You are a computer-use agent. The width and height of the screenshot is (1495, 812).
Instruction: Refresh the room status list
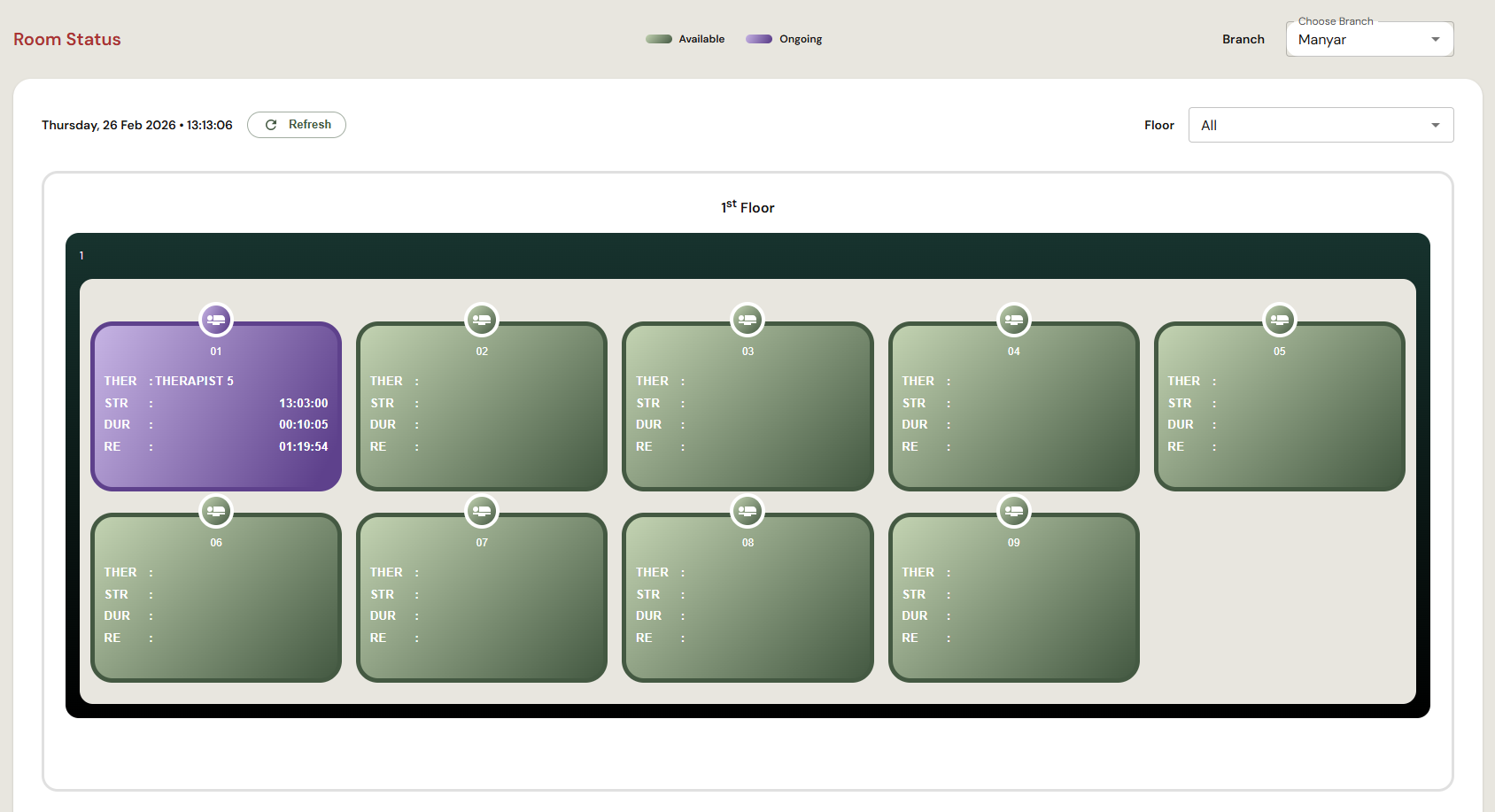click(x=297, y=125)
